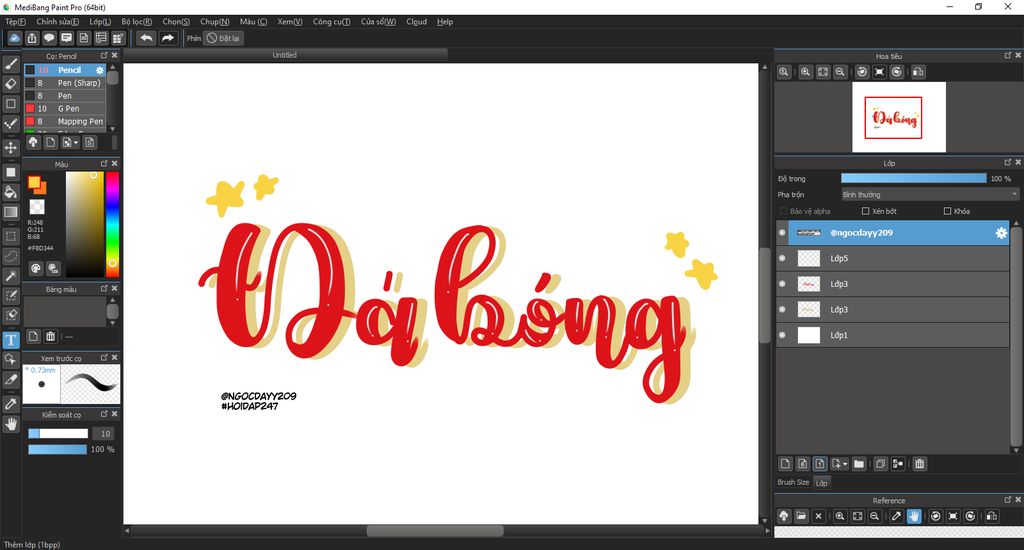Select the Brush tool in left toolbar
The height and width of the screenshot is (550, 1024).
[11, 63]
